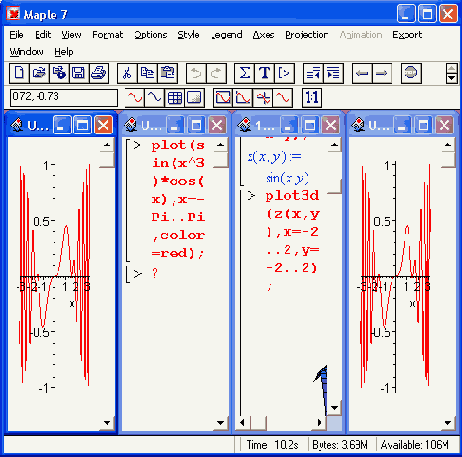Image resolution: width=462 pixels, height=457 pixels.
Task: Open the Legend menu
Action: point(227,35)
